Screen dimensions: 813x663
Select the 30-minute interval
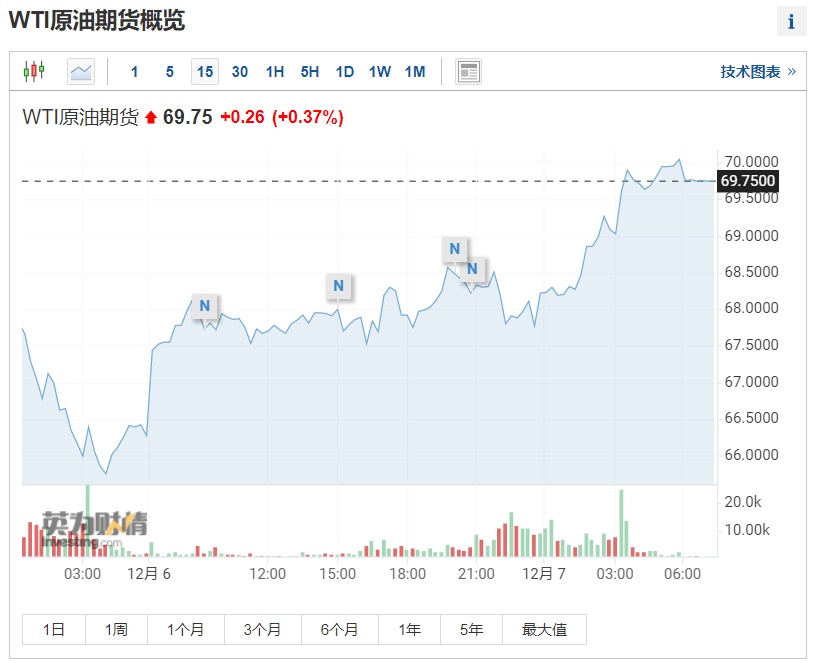240,71
